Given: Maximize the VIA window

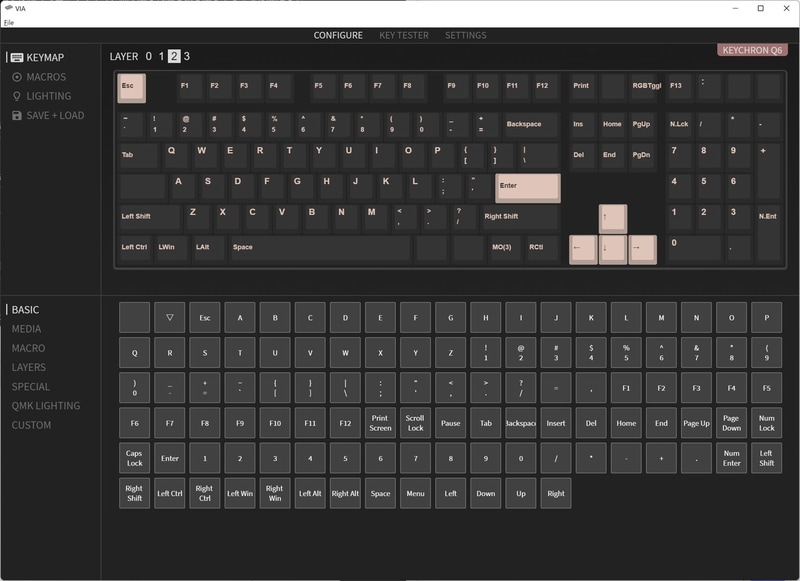Looking at the screenshot, I should point(760,8).
